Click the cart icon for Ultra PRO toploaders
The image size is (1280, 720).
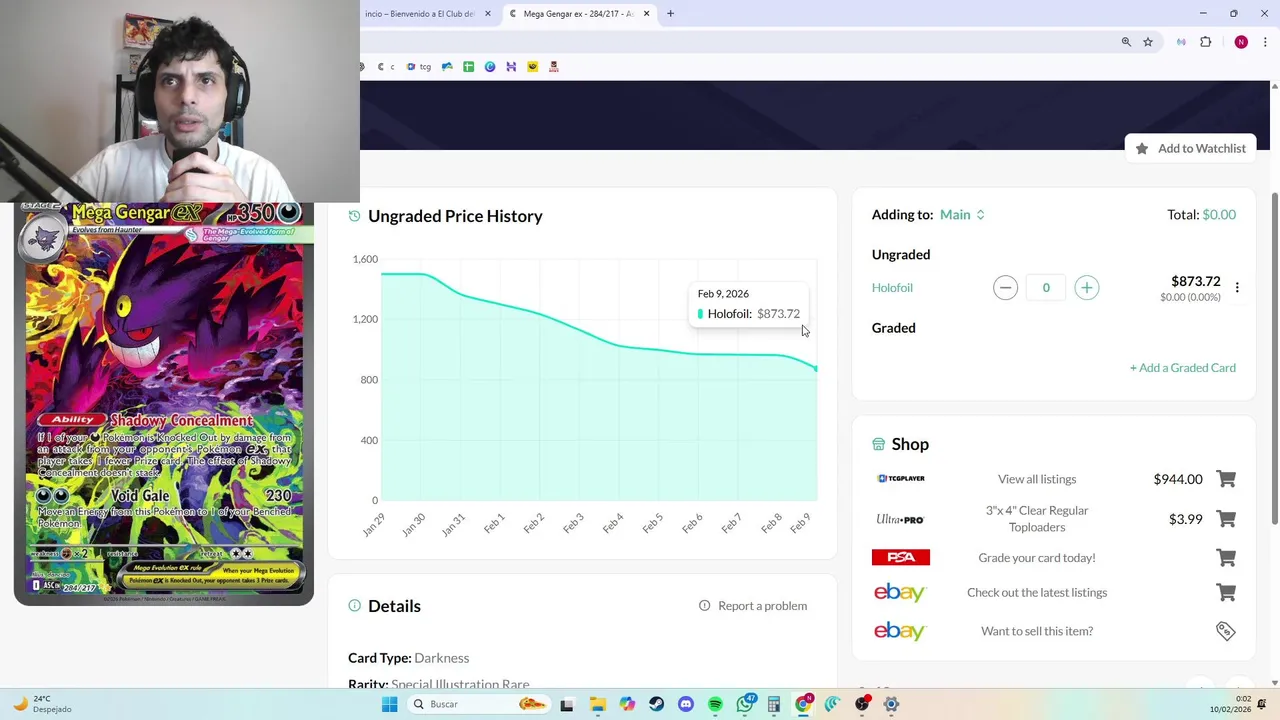(1226, 519)
